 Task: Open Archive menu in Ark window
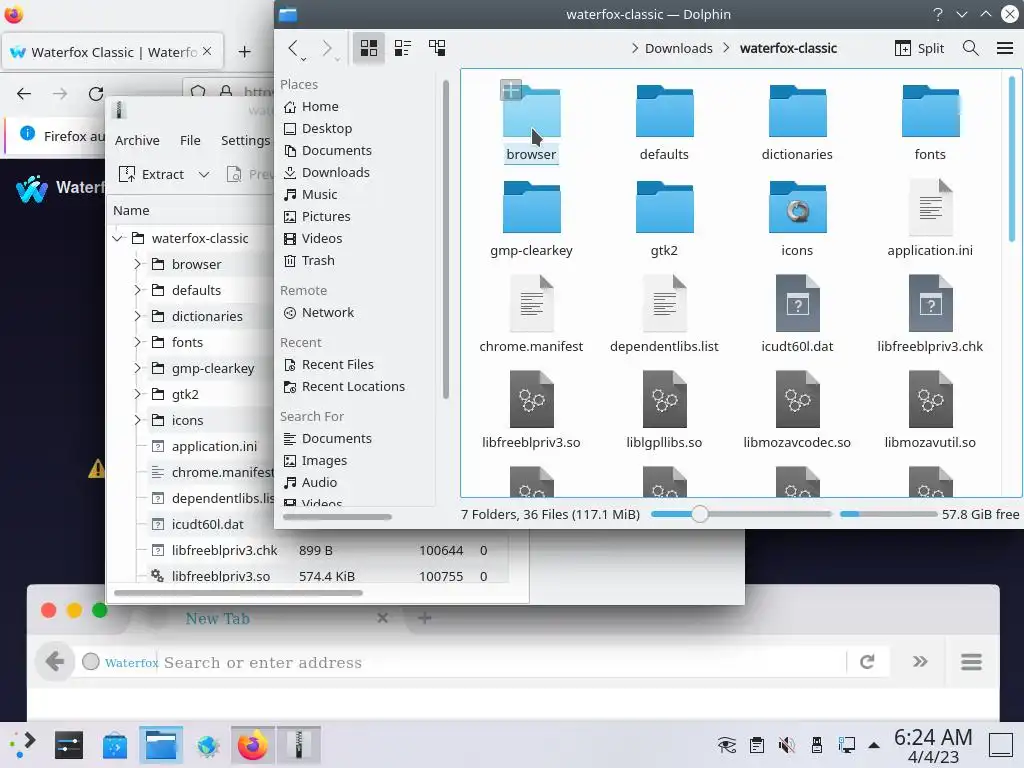(137, 140)
